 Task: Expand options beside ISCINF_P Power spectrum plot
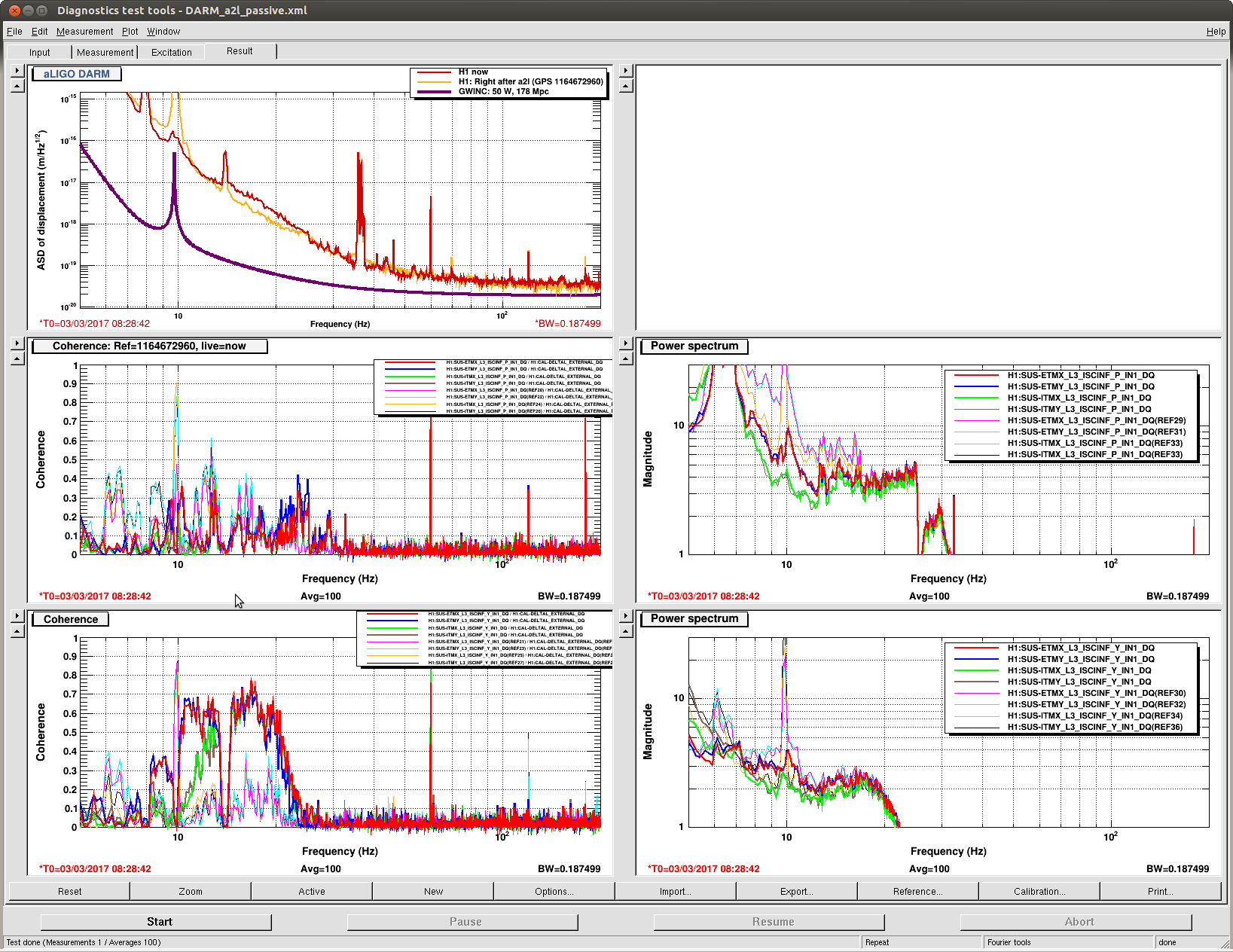coord(625,343)
